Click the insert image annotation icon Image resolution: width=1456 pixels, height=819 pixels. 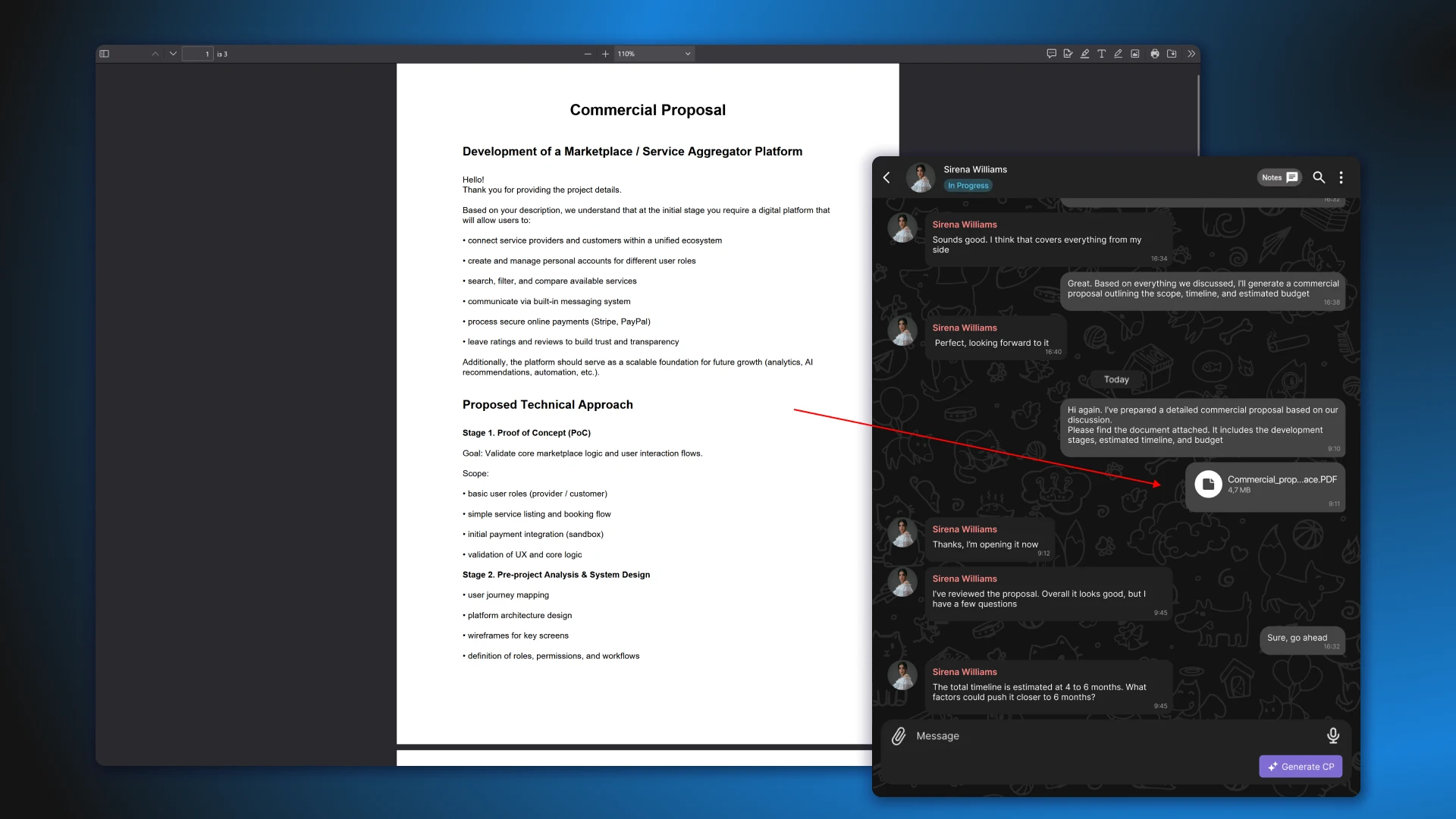tap(1134, 54)
